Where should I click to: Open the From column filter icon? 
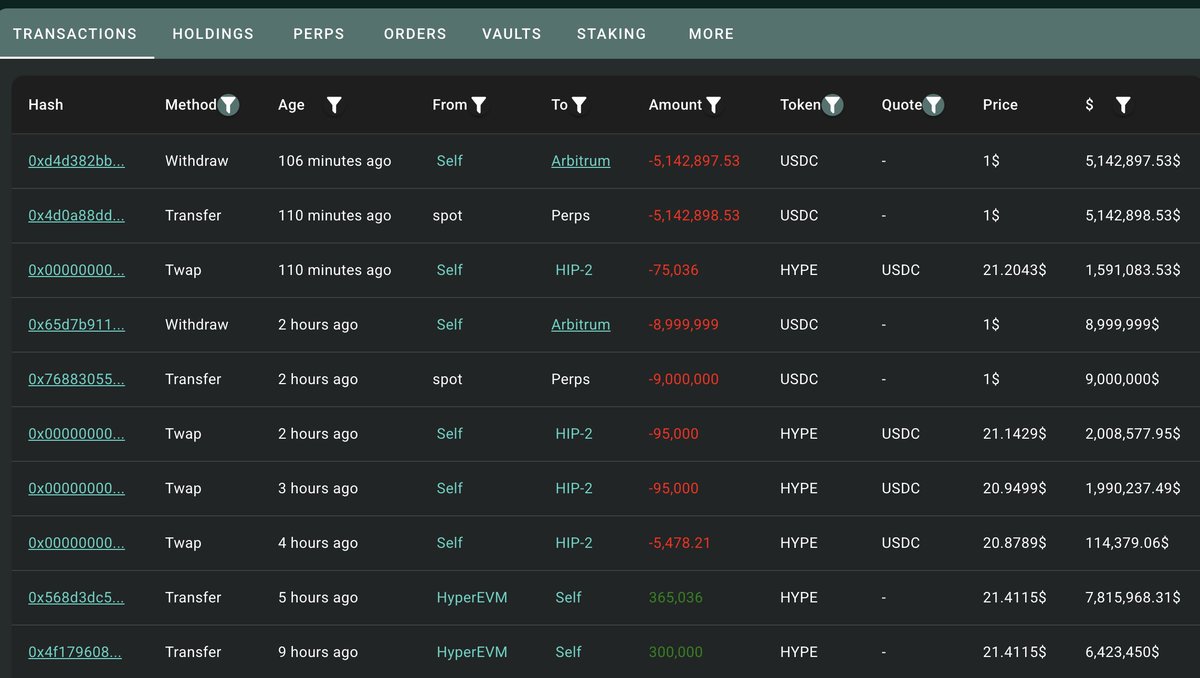[479, 105]
